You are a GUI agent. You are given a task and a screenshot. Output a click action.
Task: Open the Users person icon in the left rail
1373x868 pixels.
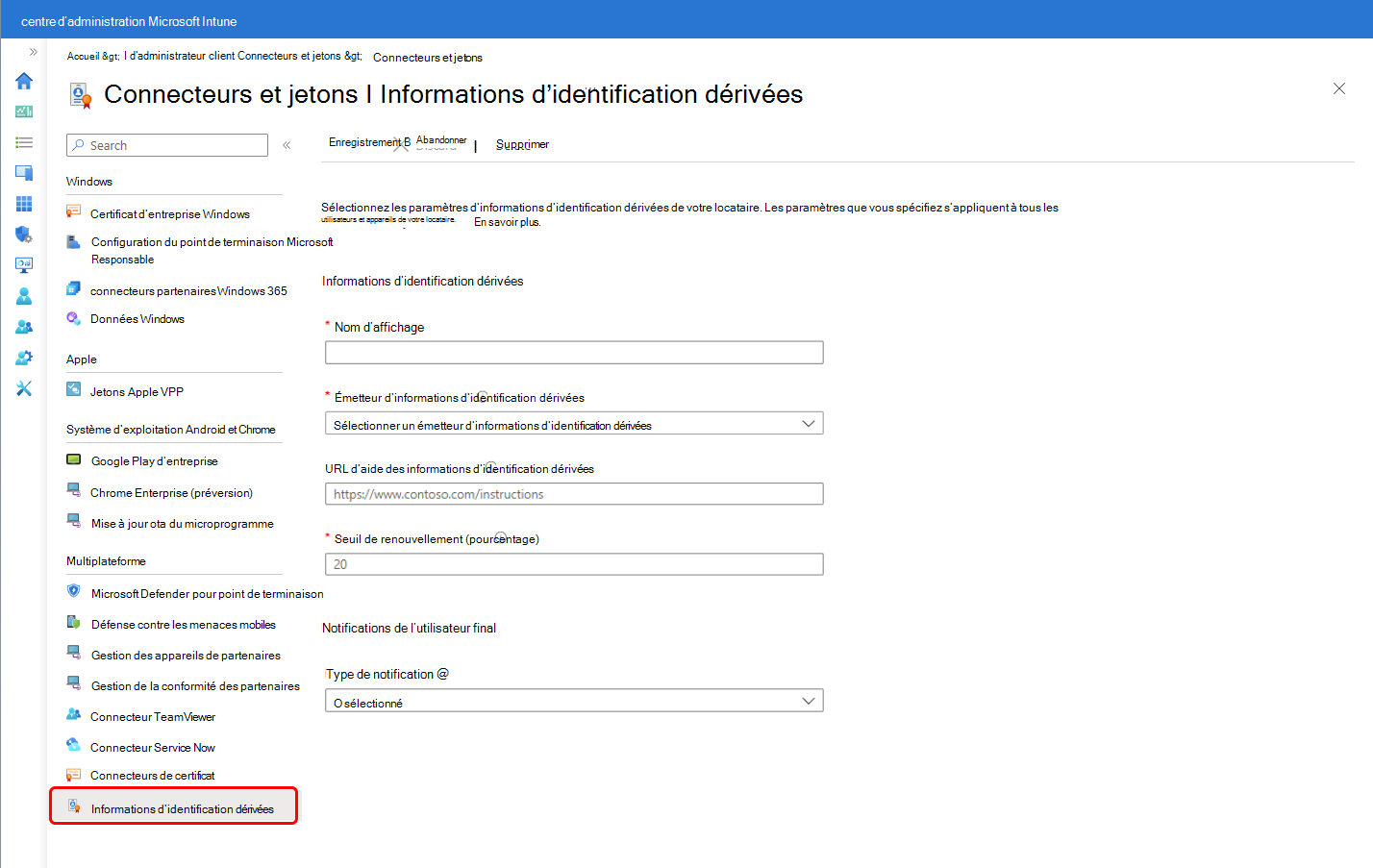pyautogui.click(x=24, y=296)
